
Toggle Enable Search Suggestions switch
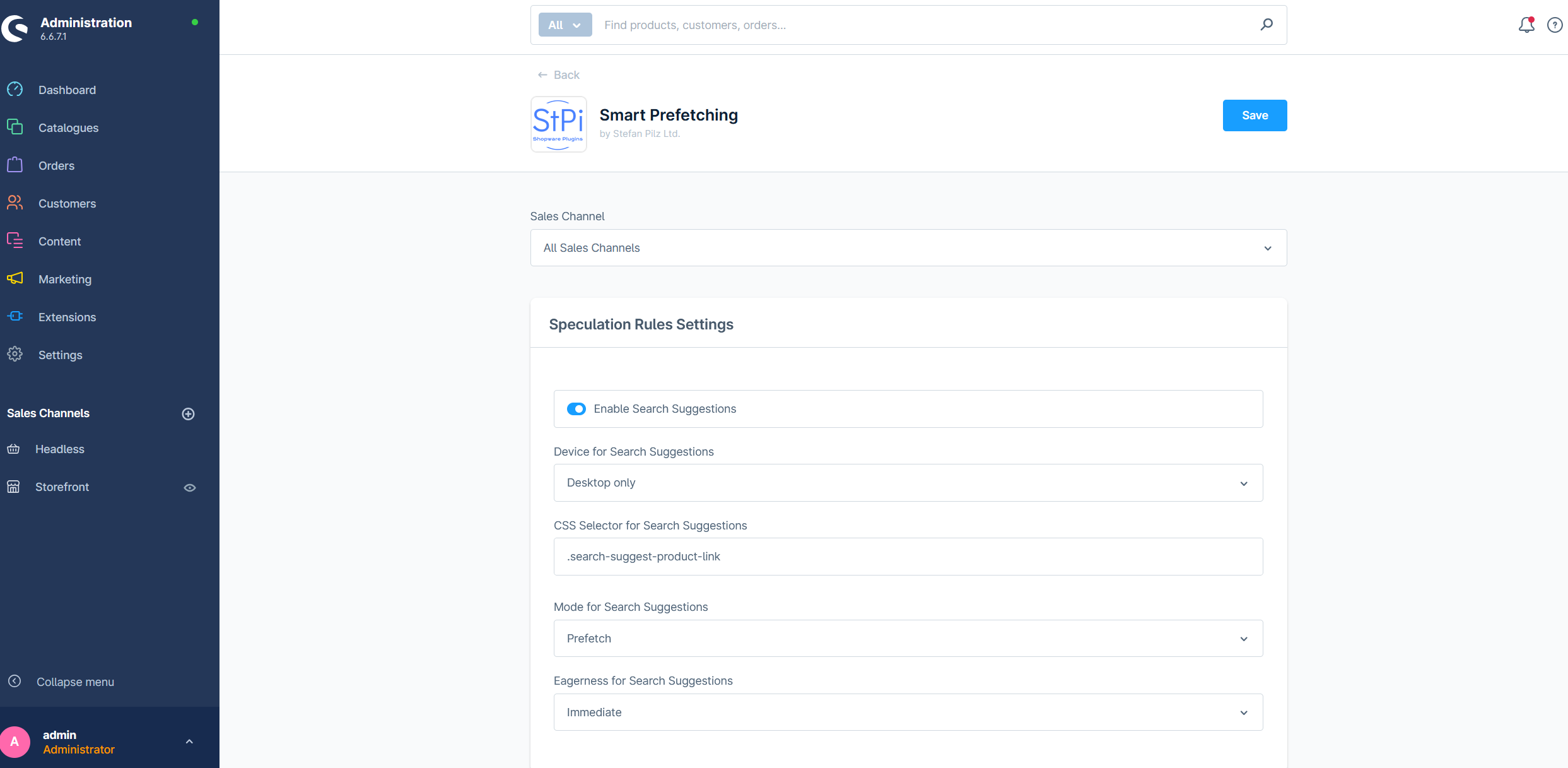pyautogui.click(x=576, y=409)
